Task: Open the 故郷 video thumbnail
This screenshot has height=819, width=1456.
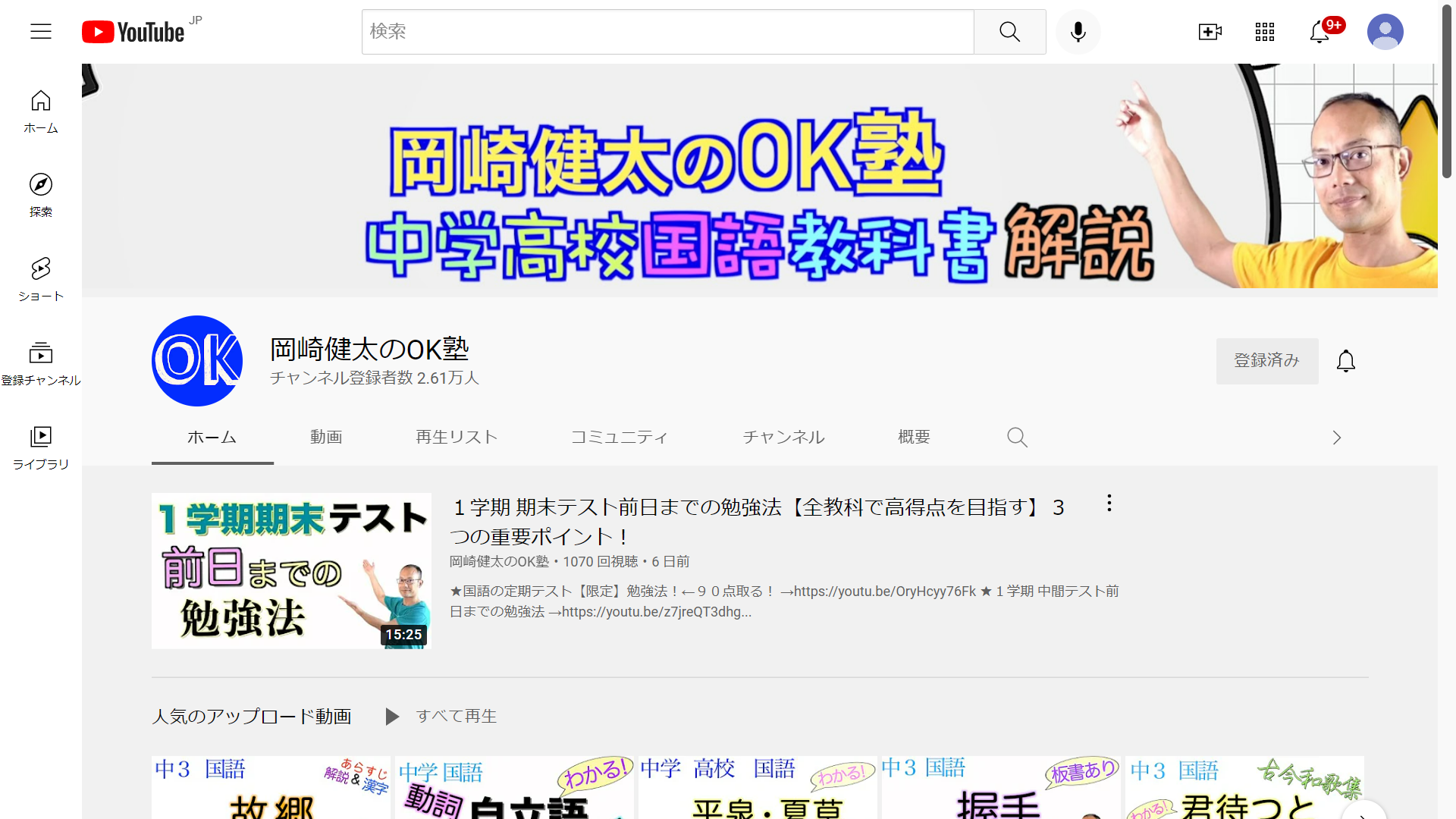Action: pos(271,787)
